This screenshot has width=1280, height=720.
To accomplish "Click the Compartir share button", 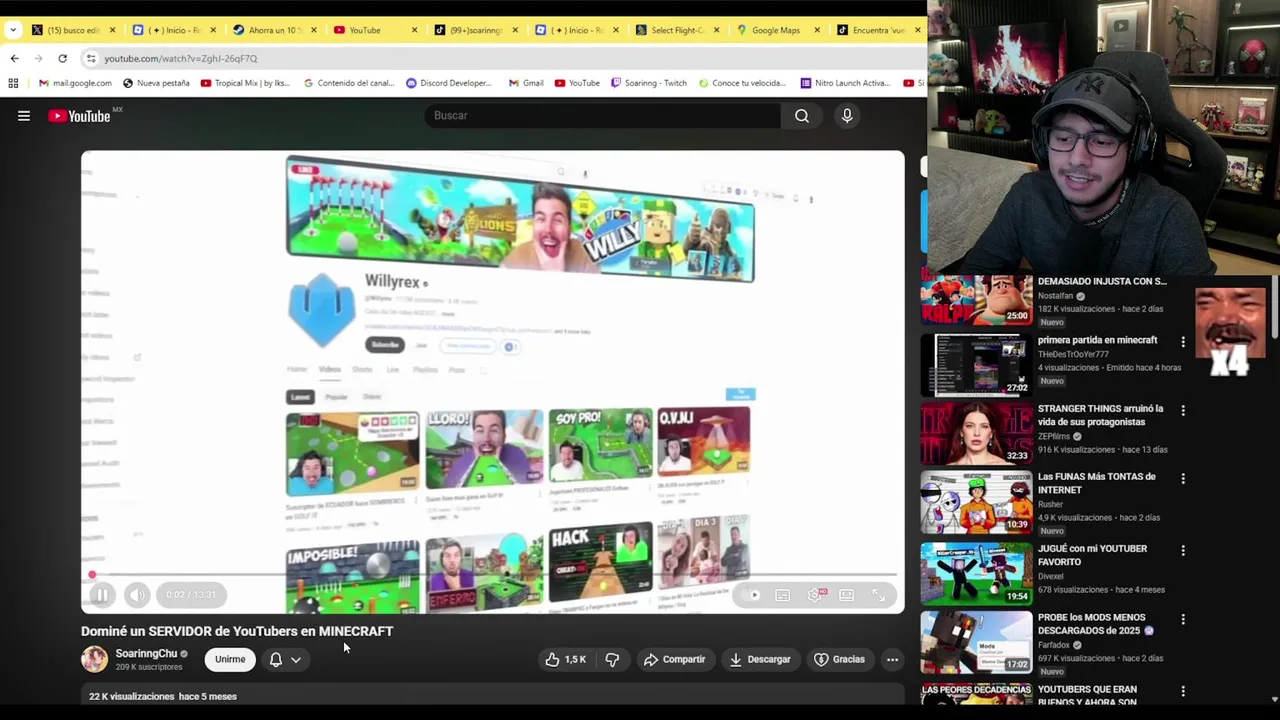I will click(675, 659).
